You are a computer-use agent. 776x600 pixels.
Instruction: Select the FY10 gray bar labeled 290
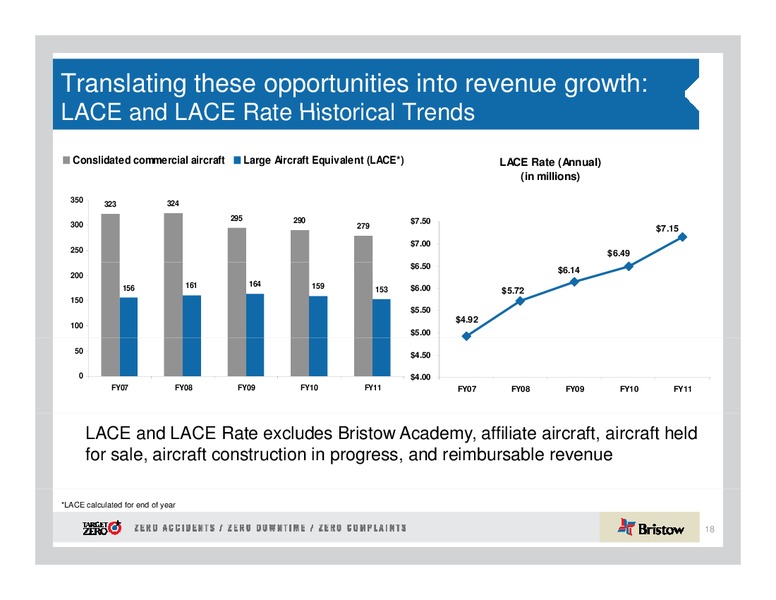click(x=300, y=303)
